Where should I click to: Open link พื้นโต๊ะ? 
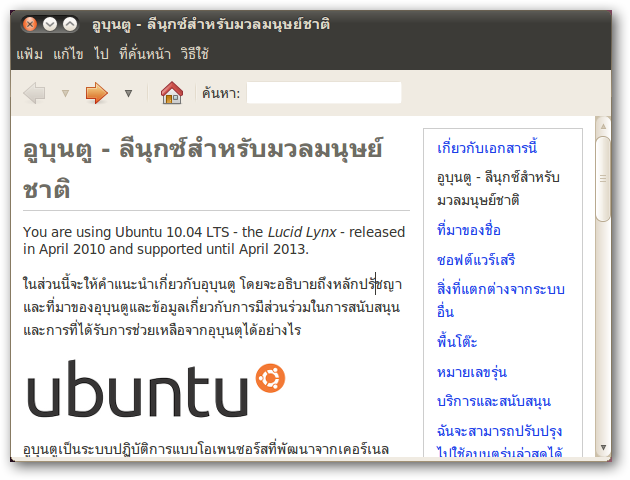(457, 342)
